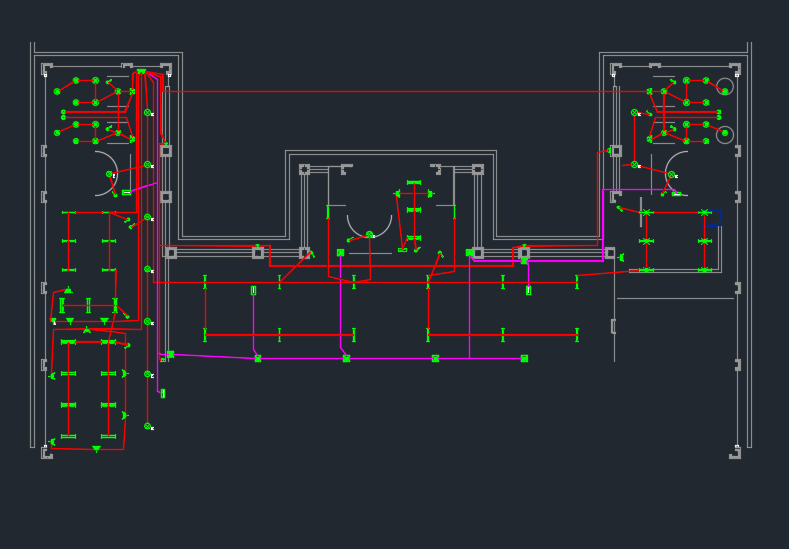The height and width of the screenshot is (549, 789).
Task: Select the green square where the bottom magenta line starts
Action: 171,354
